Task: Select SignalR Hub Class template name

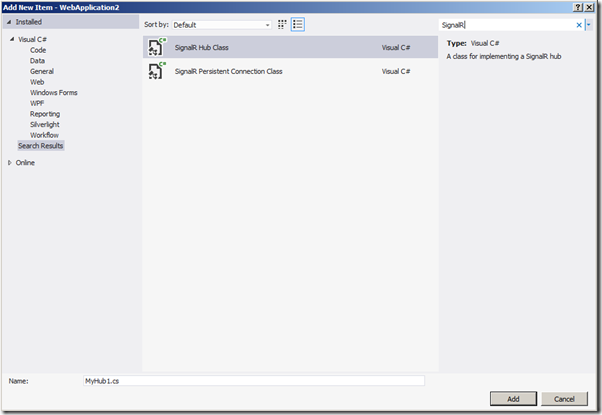Action: [202, 48]
